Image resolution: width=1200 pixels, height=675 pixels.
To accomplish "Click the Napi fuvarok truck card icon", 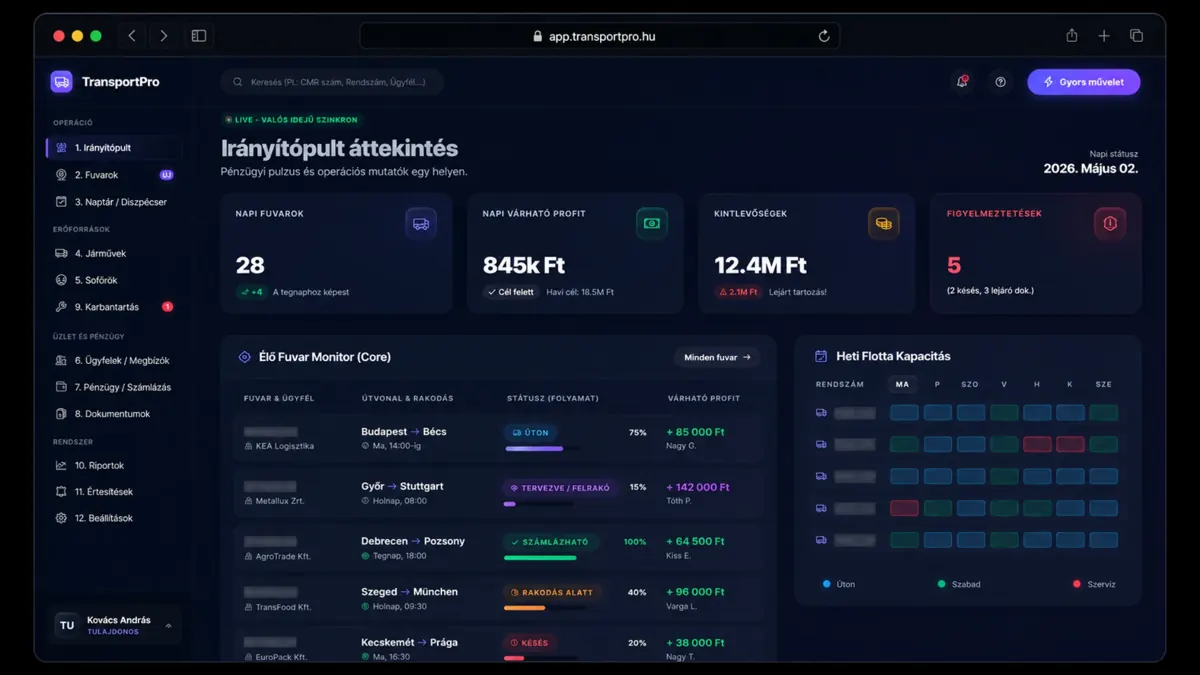I will (421, 224).
